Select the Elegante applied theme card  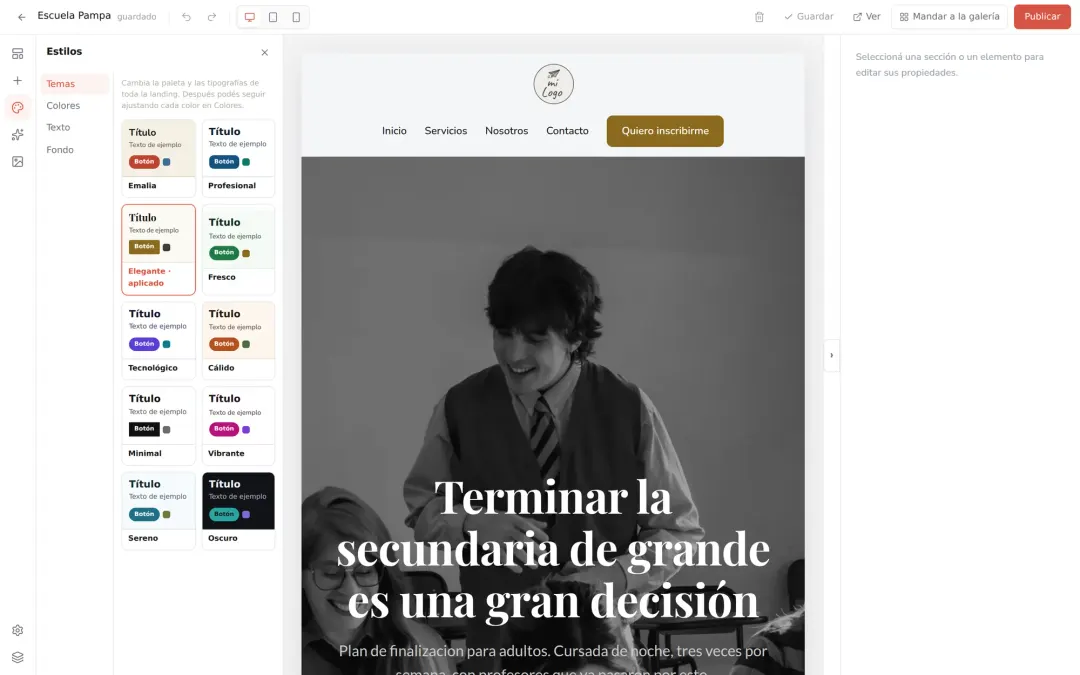pyautogui.click(x=158, y=249)
